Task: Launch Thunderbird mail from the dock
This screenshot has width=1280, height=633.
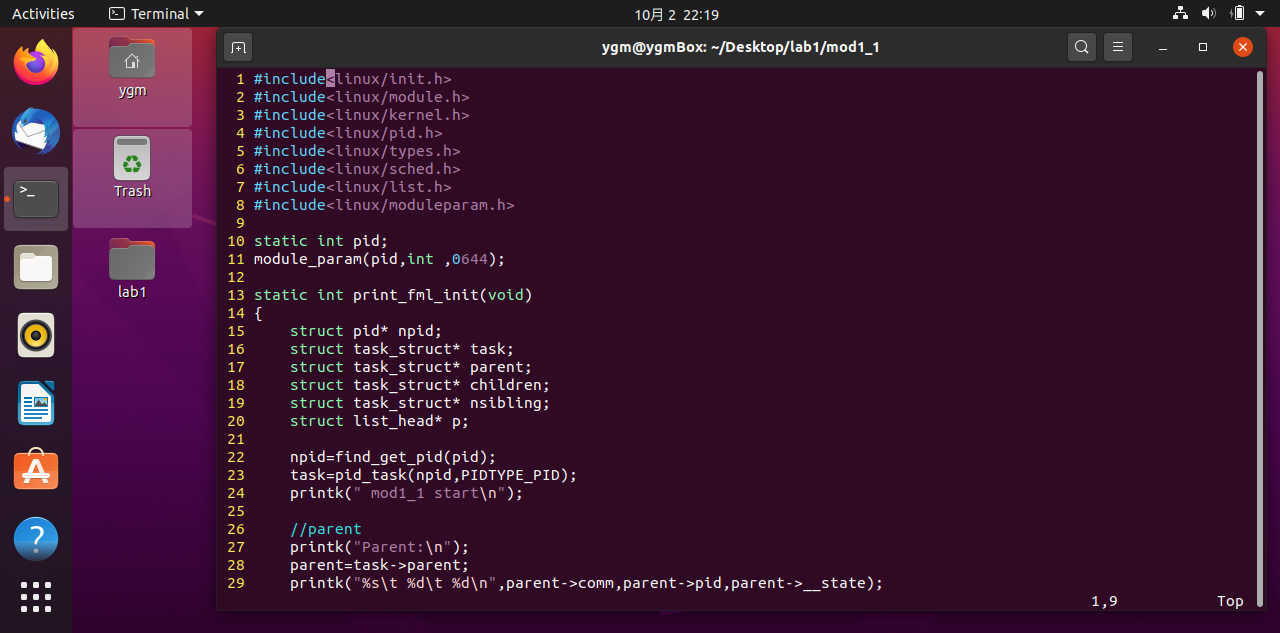Action: [36, 131]
